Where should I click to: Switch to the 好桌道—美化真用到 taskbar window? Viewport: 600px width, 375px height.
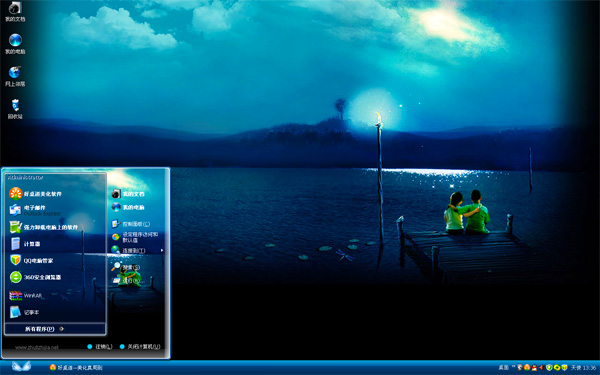click(x=76, y=368)
